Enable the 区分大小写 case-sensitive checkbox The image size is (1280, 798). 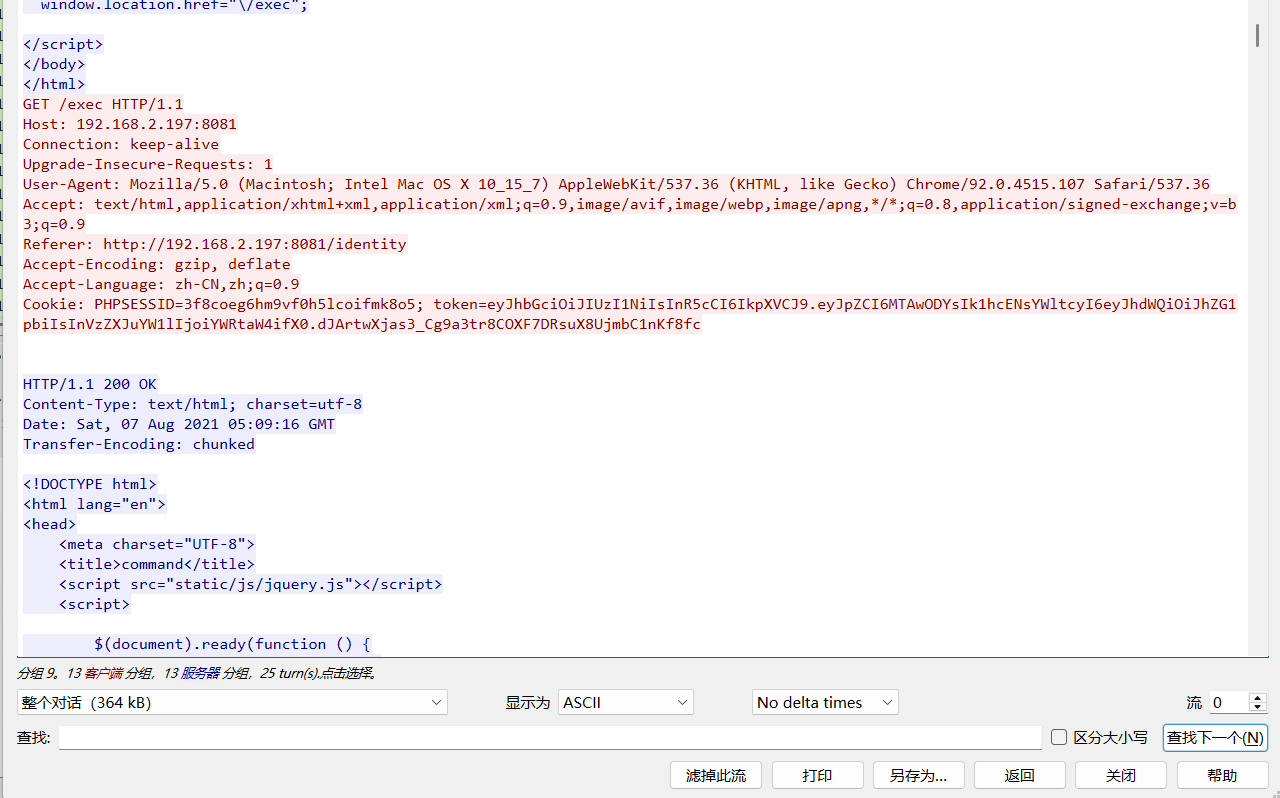[x=1060, y=738]
